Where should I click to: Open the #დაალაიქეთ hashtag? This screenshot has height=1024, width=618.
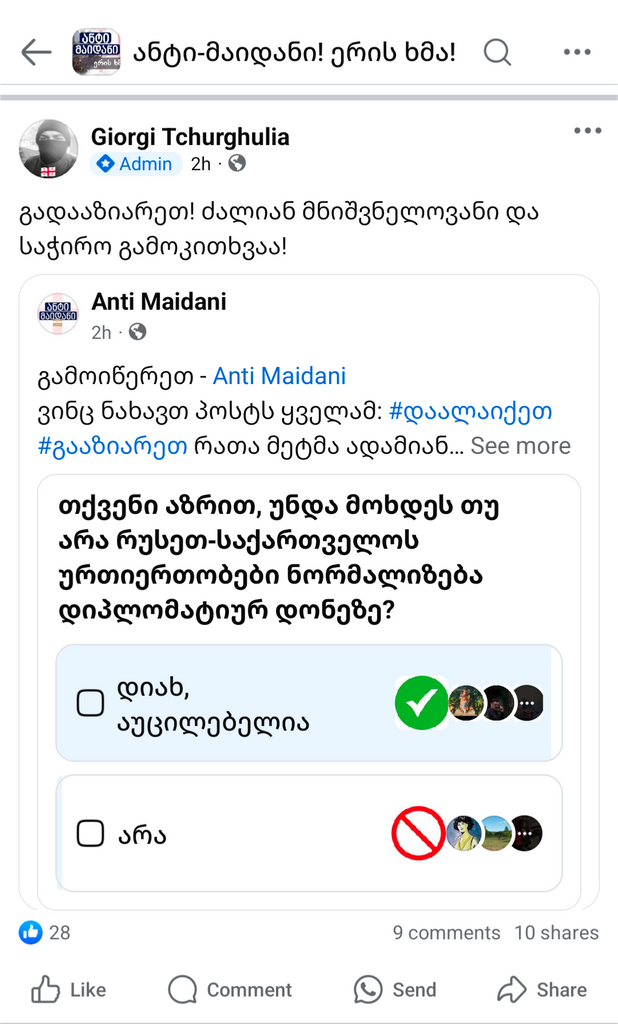coord(470,411)
